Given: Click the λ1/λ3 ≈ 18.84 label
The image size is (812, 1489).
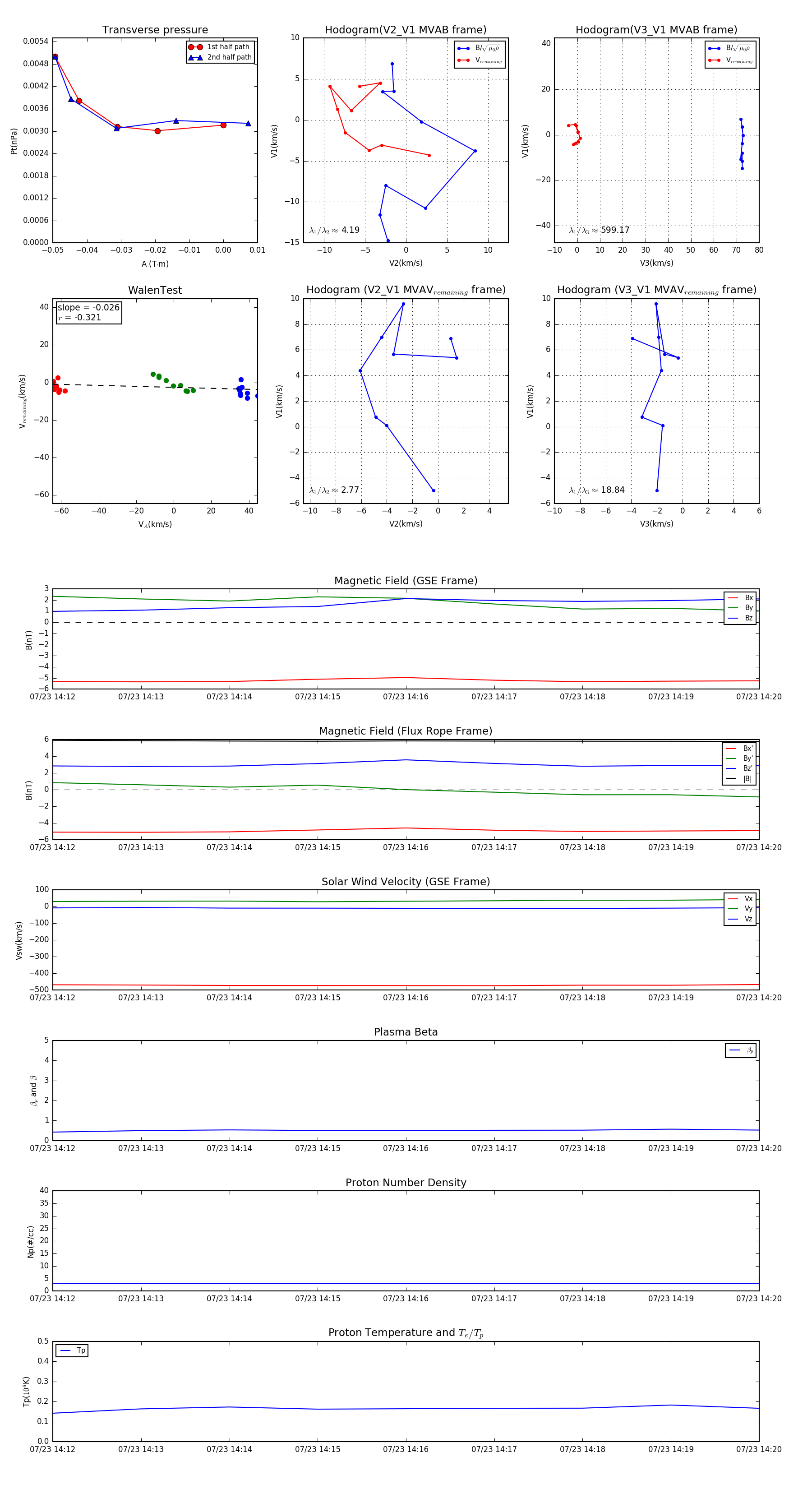Looking at the screenshot, I should [596, 490].
